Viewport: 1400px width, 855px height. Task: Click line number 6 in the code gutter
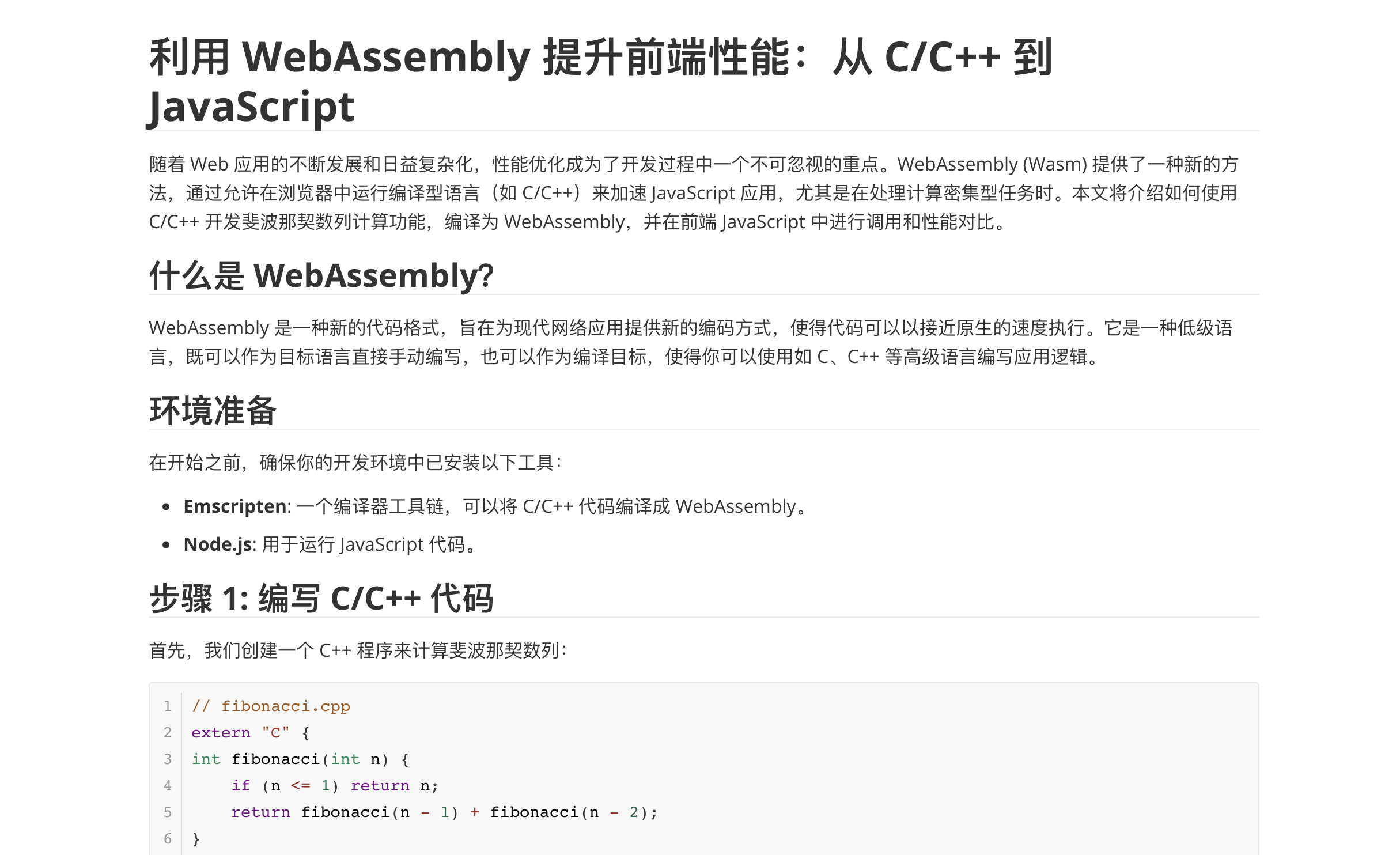point(167,839)
